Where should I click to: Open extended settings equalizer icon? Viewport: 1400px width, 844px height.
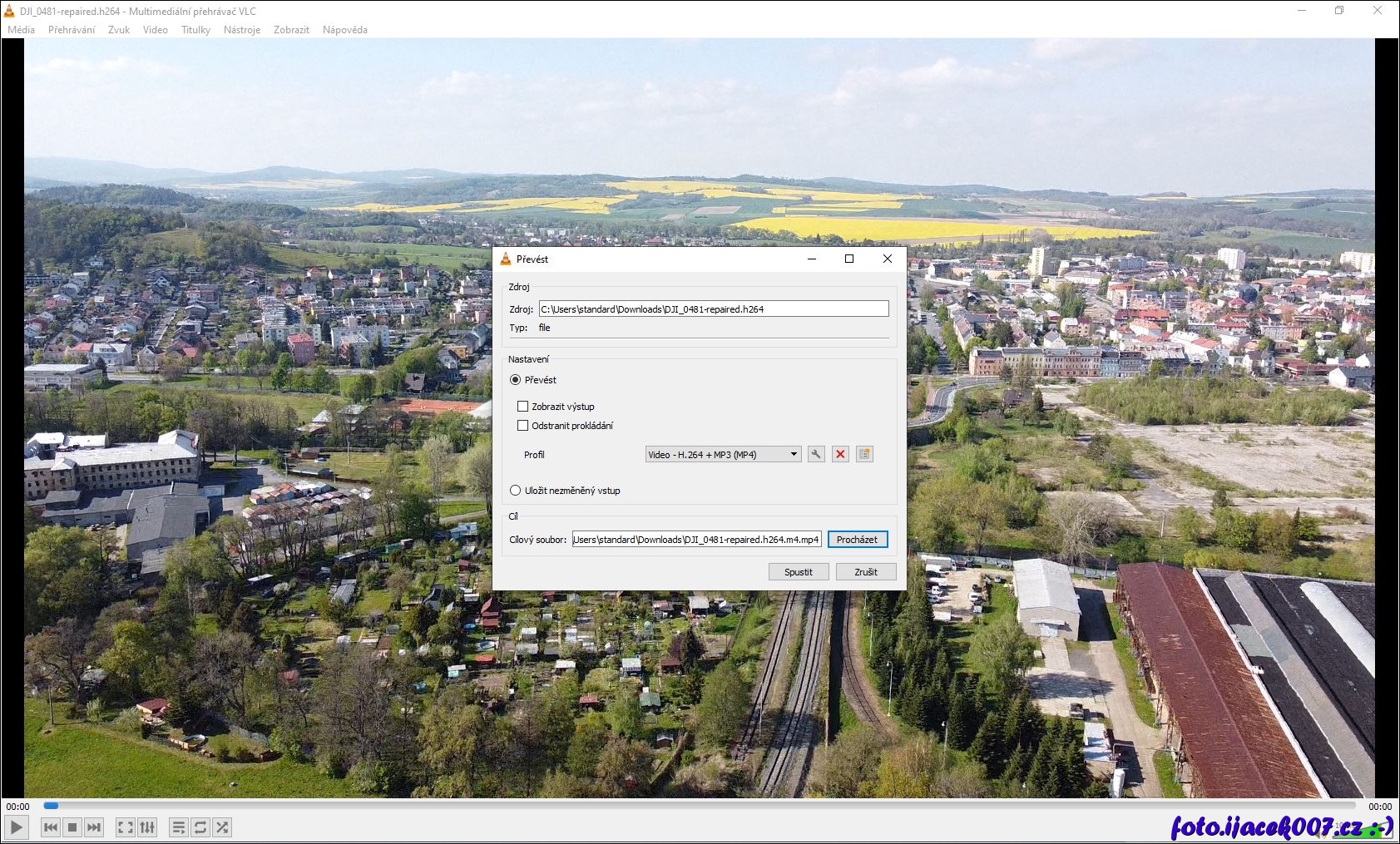(147, 827)
